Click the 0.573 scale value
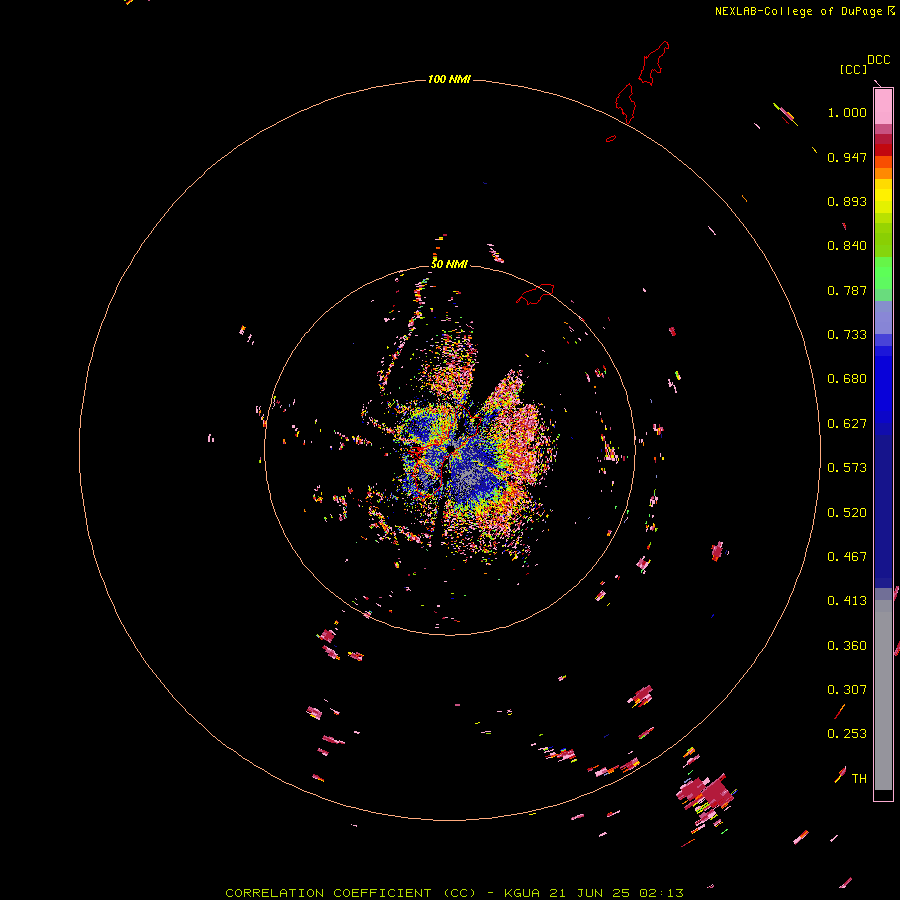The width and height of the screenshot is (900, 900). coord(847,468)
